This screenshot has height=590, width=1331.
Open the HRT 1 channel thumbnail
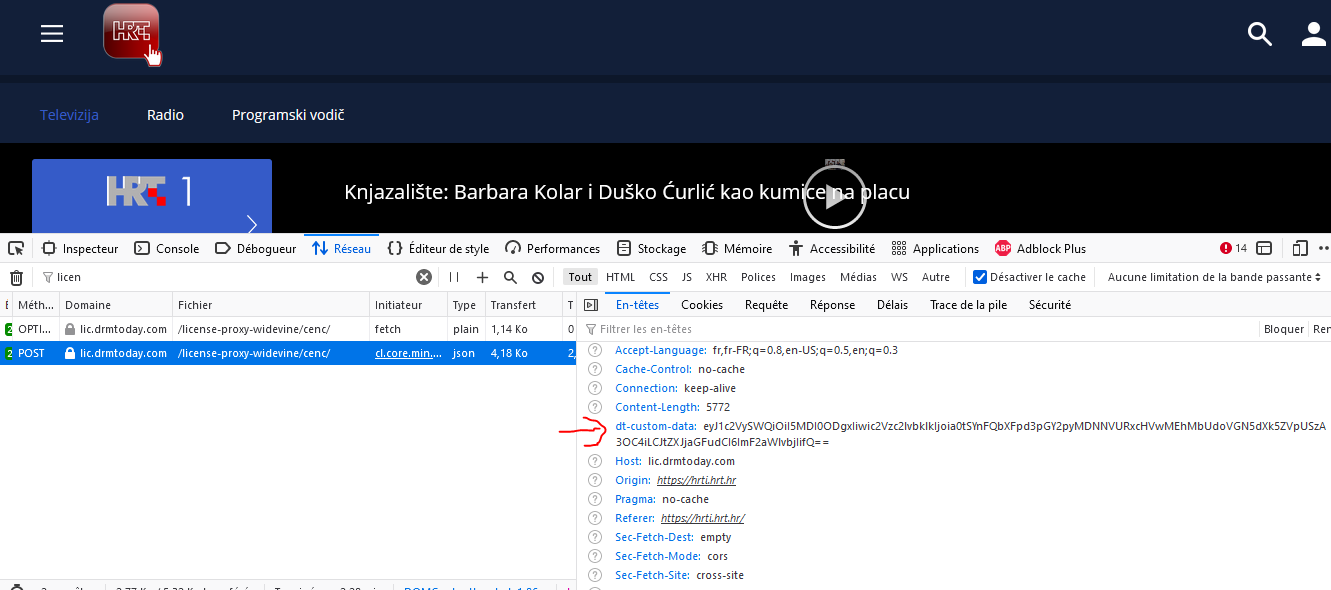point(152,196)
